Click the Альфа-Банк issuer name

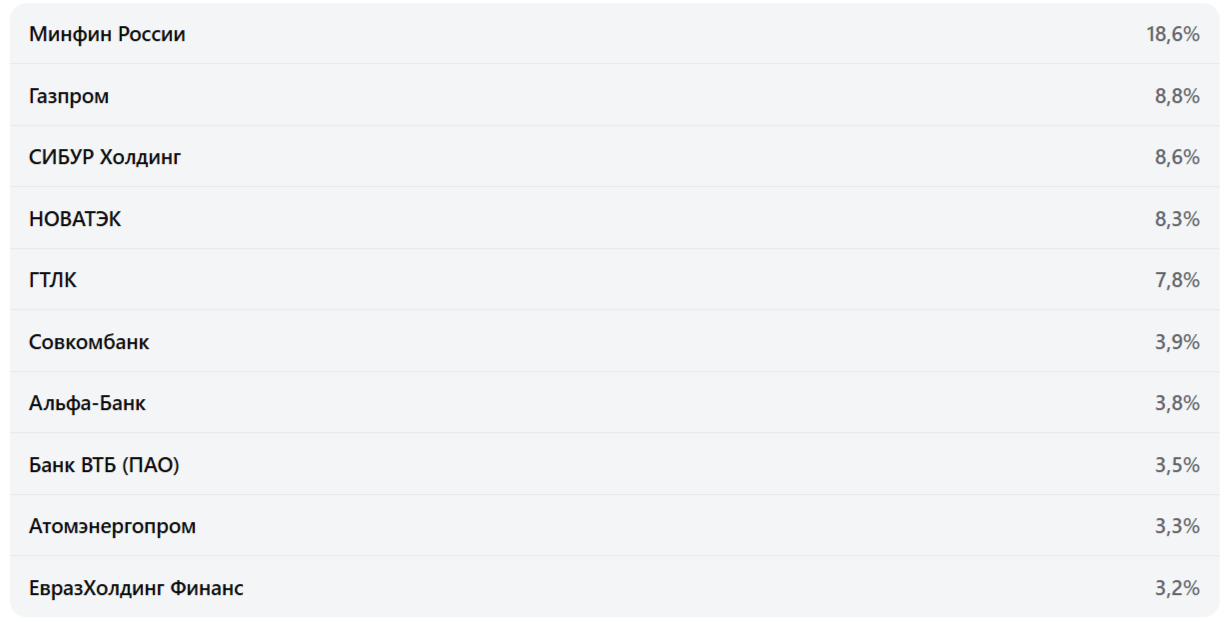87,404
